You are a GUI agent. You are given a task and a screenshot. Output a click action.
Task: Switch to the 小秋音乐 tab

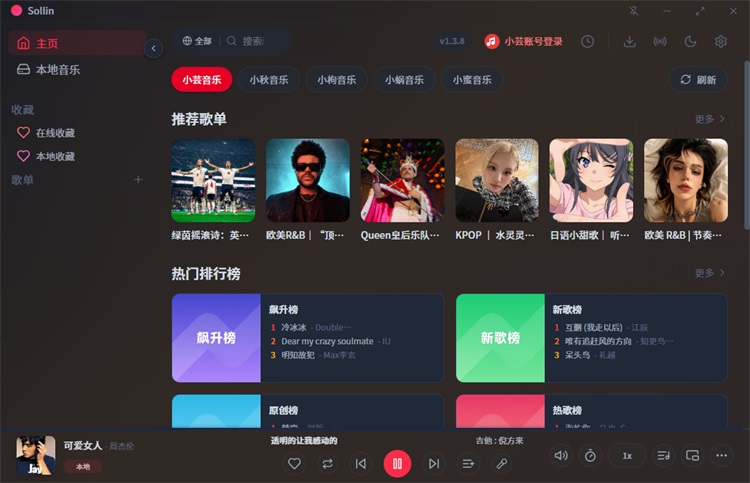point(269,80)
